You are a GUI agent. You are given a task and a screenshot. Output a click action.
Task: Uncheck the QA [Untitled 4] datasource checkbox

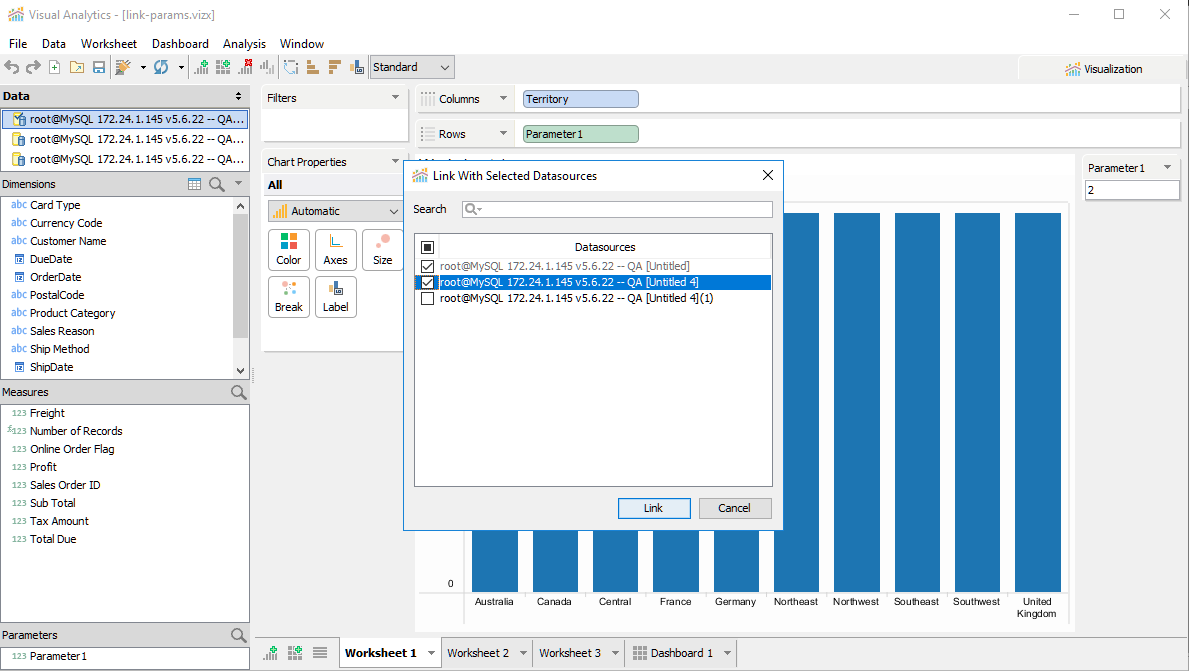[x=428, y=282]
